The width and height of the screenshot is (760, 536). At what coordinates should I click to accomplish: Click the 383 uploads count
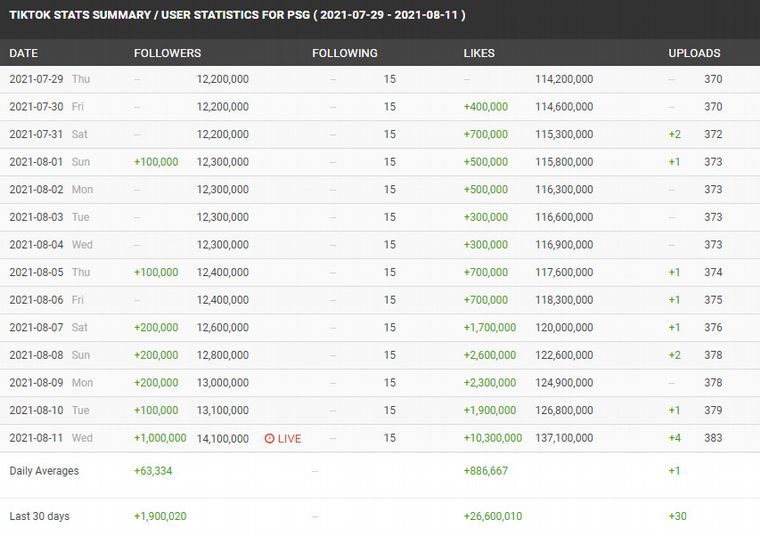click(712, 438)
